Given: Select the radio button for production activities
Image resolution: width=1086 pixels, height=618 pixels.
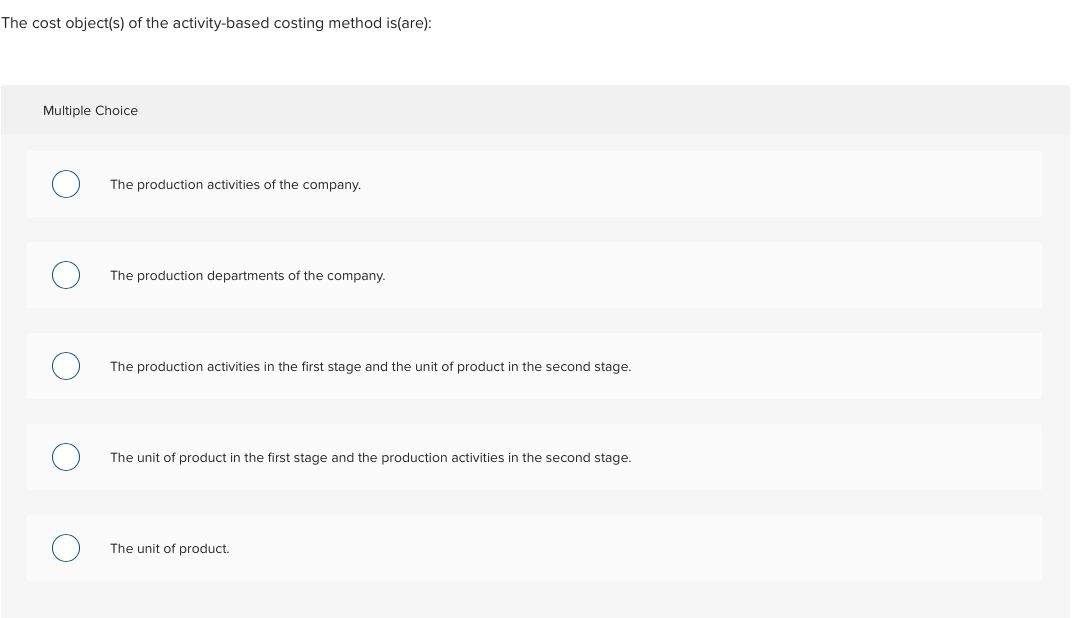Looking at the screenshot, I should tap(65, 184).
